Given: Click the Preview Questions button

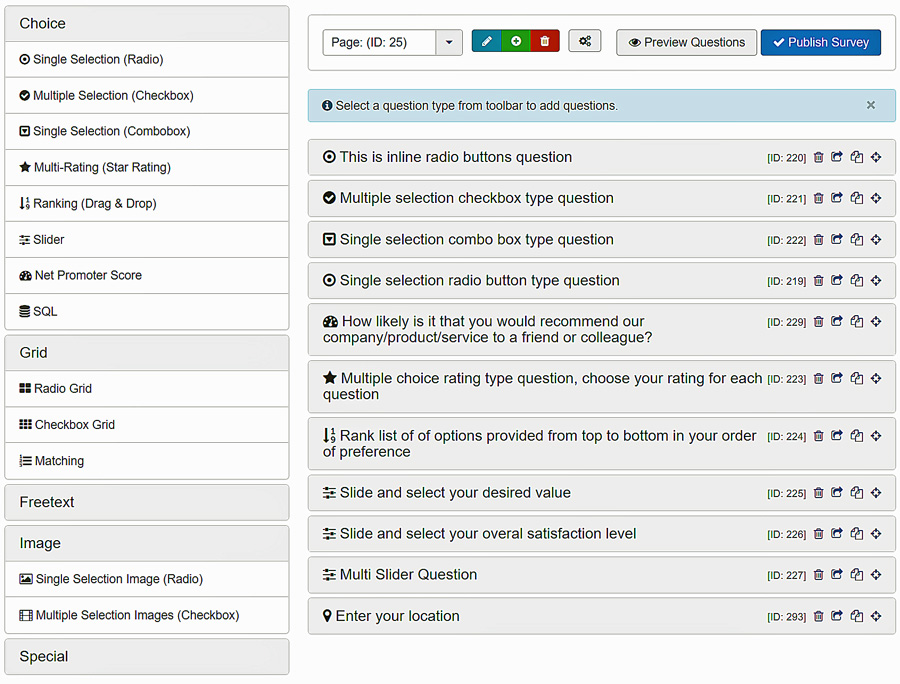Looking at the screenshot, I should pos(686,42).
